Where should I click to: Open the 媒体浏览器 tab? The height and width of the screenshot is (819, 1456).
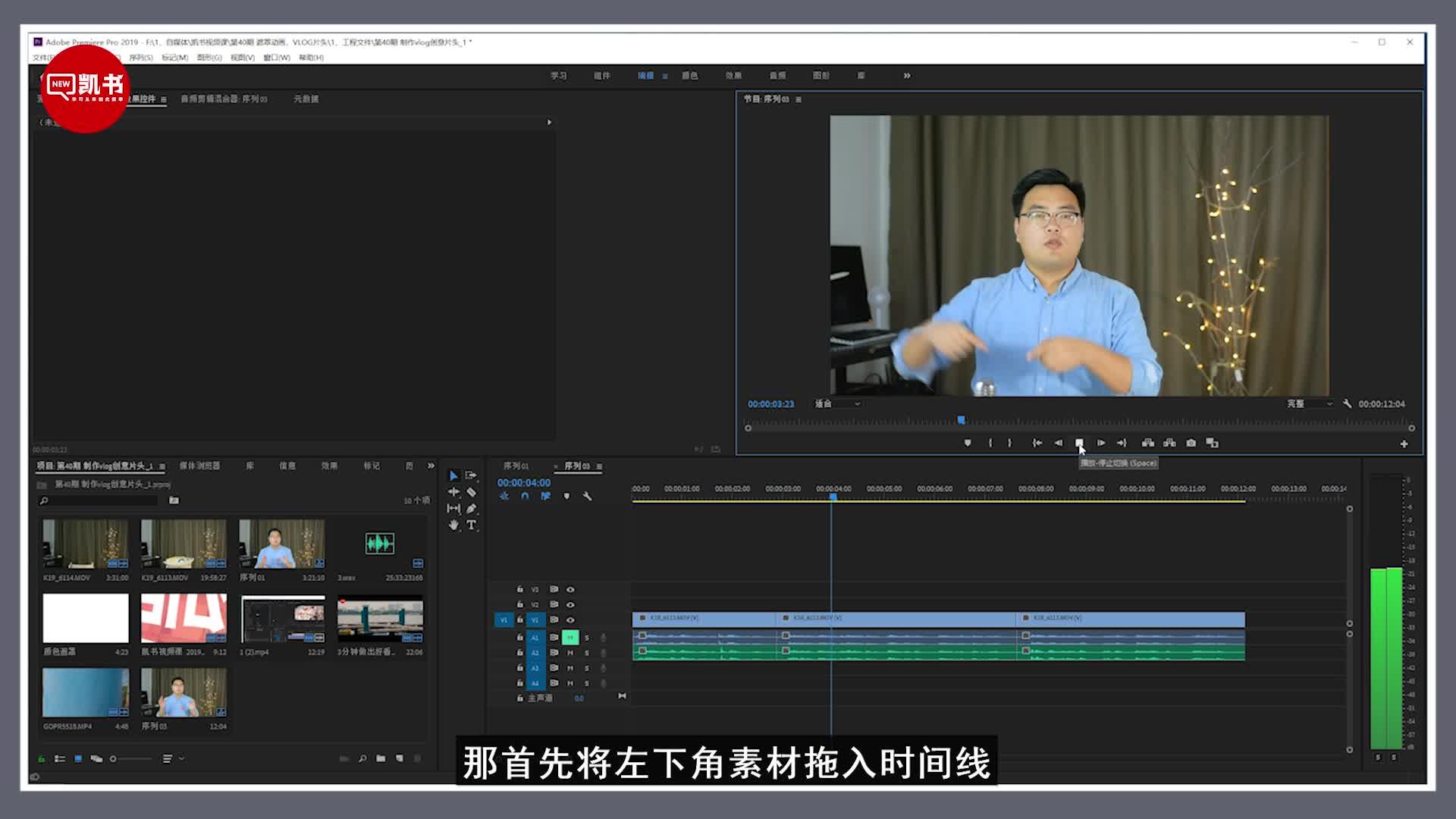coord(199,466)
